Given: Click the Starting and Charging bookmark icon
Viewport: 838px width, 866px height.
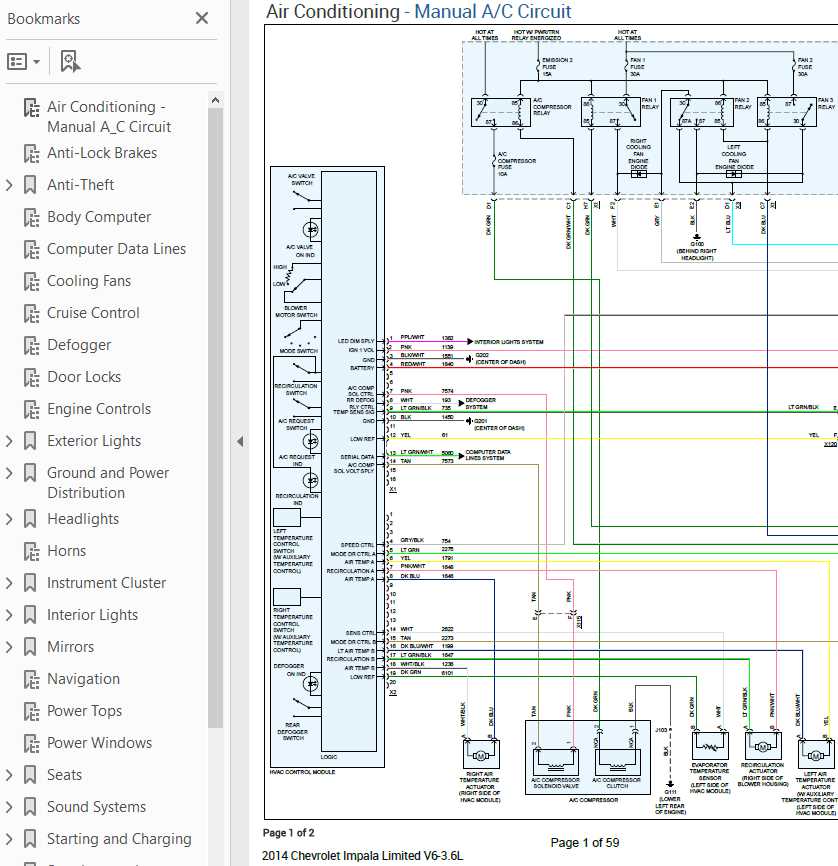Looking at the screenshot, I should (30, 839).
